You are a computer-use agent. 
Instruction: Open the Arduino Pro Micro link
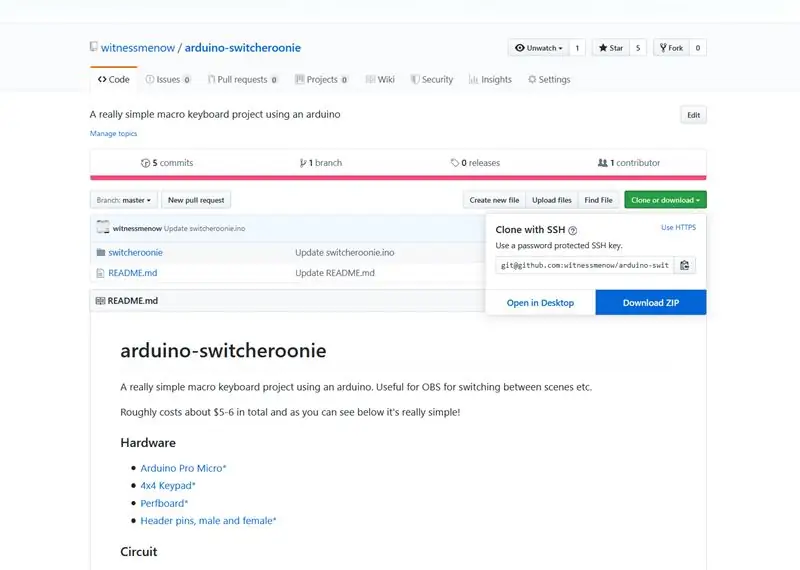click(183, 468)
